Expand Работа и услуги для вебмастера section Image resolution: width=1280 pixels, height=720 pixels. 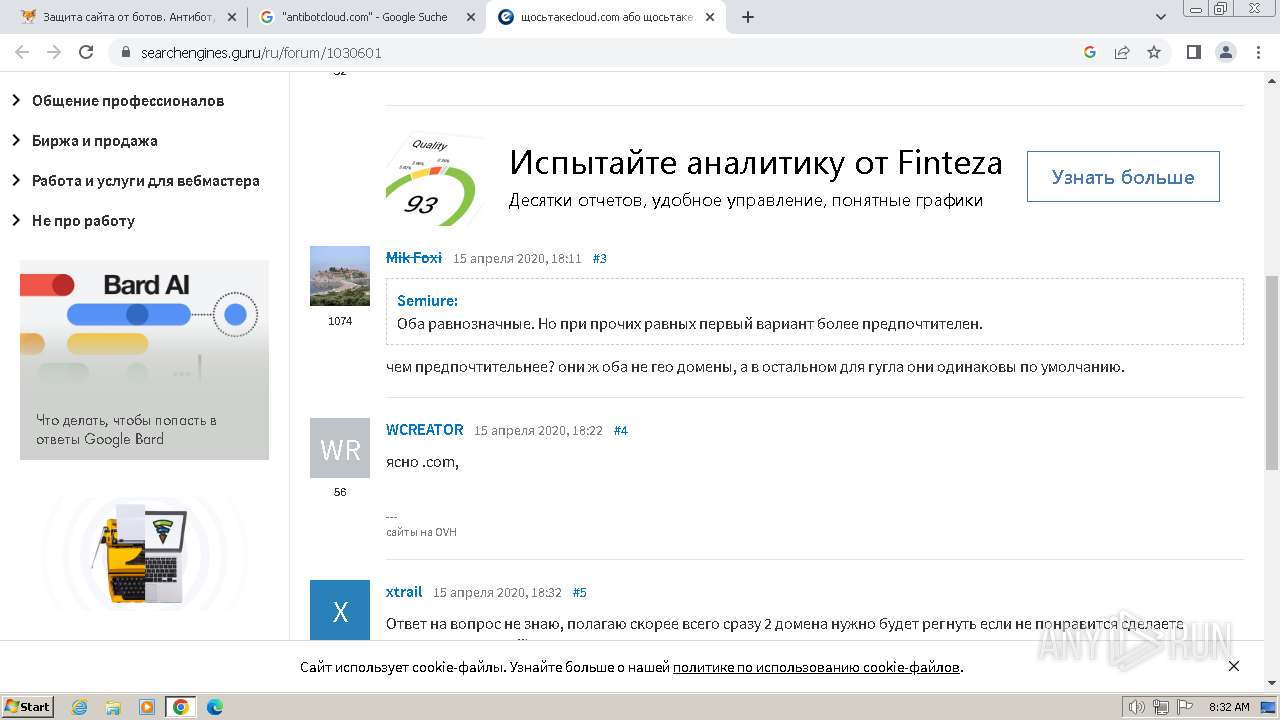136,181
